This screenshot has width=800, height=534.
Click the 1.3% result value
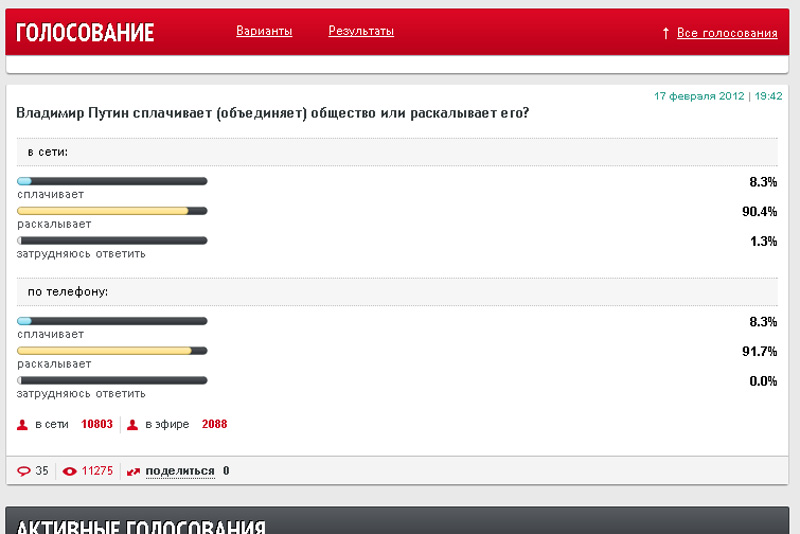(x=763, y=241)
